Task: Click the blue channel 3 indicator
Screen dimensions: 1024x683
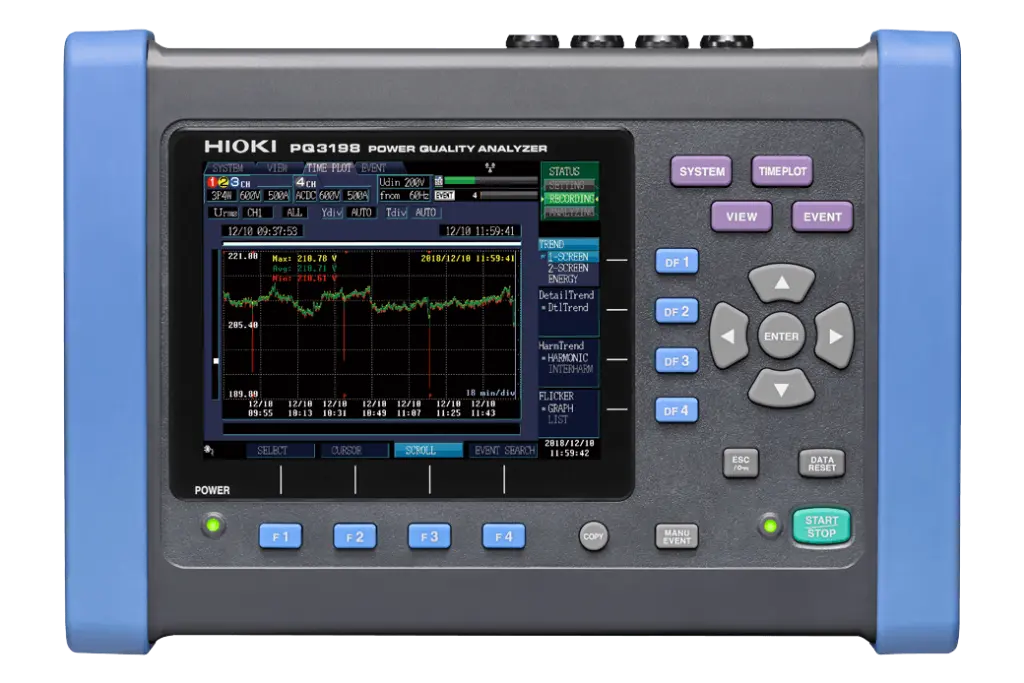Action: pyautogui.click(x=234, y=182)
